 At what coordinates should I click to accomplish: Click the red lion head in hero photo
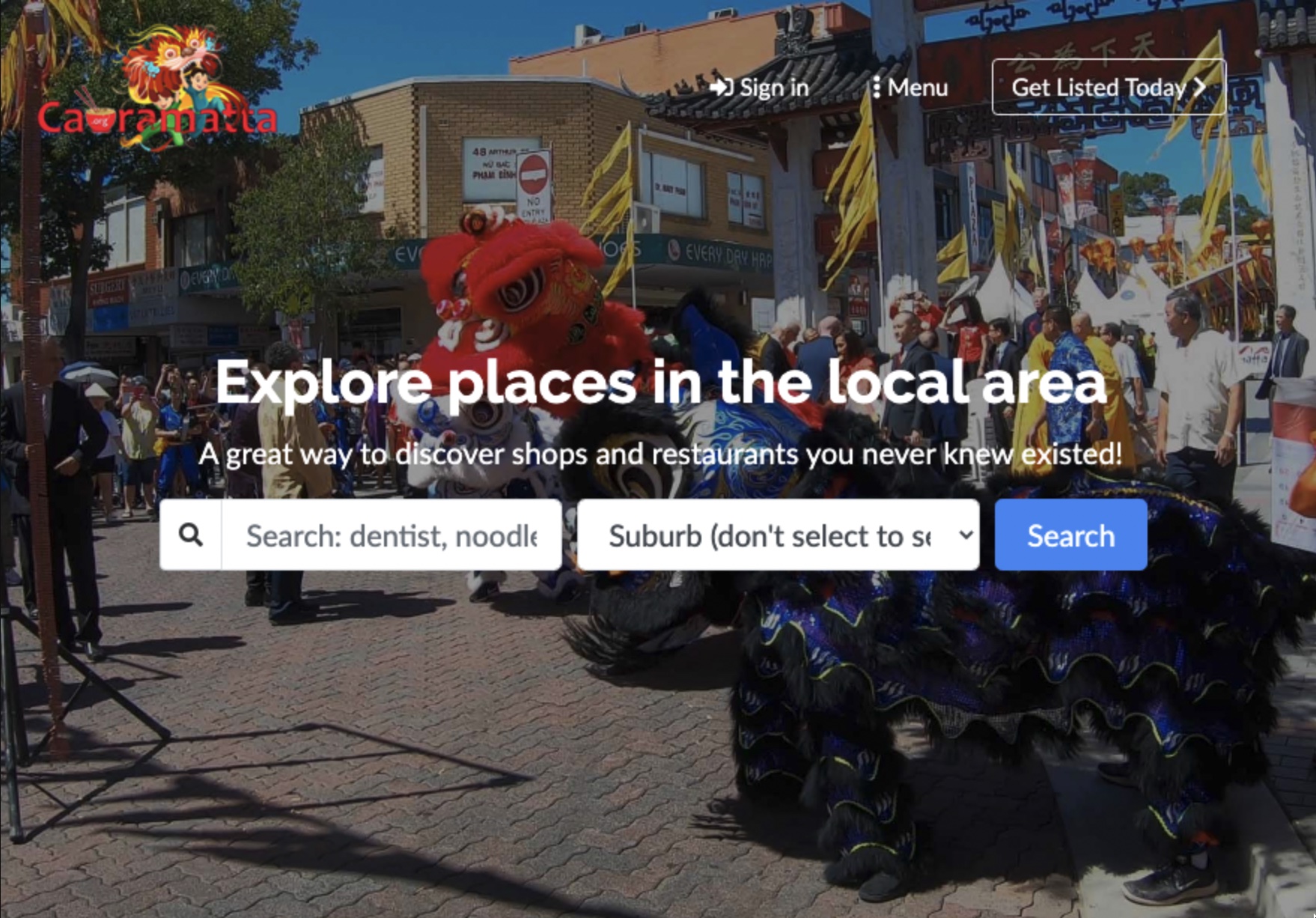524,300
